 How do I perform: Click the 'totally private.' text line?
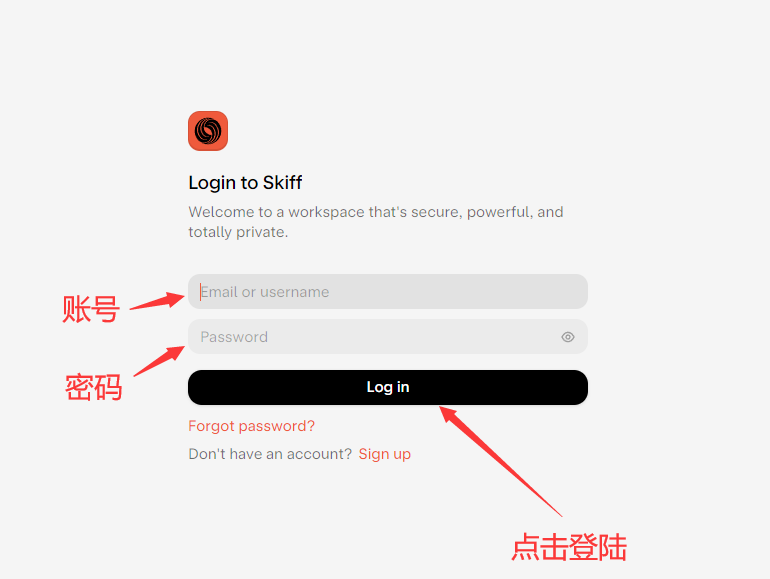click(x=238, y=232)
